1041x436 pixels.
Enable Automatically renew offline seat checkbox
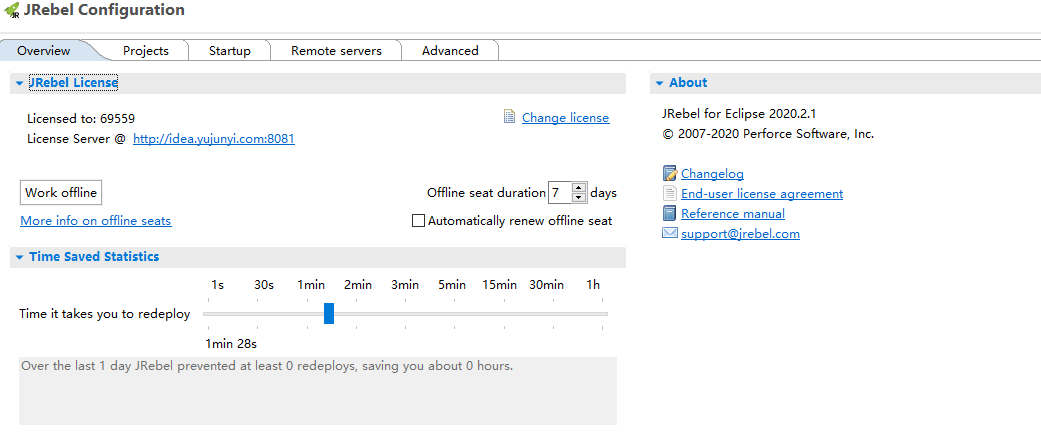tap(418, 221)
